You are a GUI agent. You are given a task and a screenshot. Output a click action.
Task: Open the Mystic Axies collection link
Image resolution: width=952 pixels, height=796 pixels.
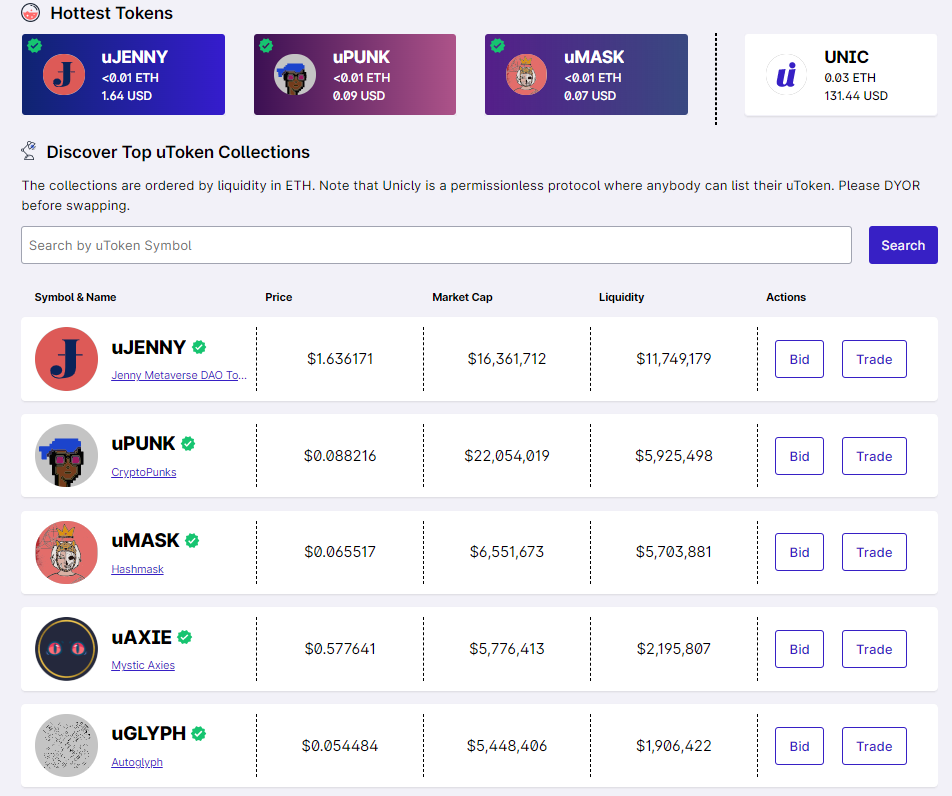(143, 665)
